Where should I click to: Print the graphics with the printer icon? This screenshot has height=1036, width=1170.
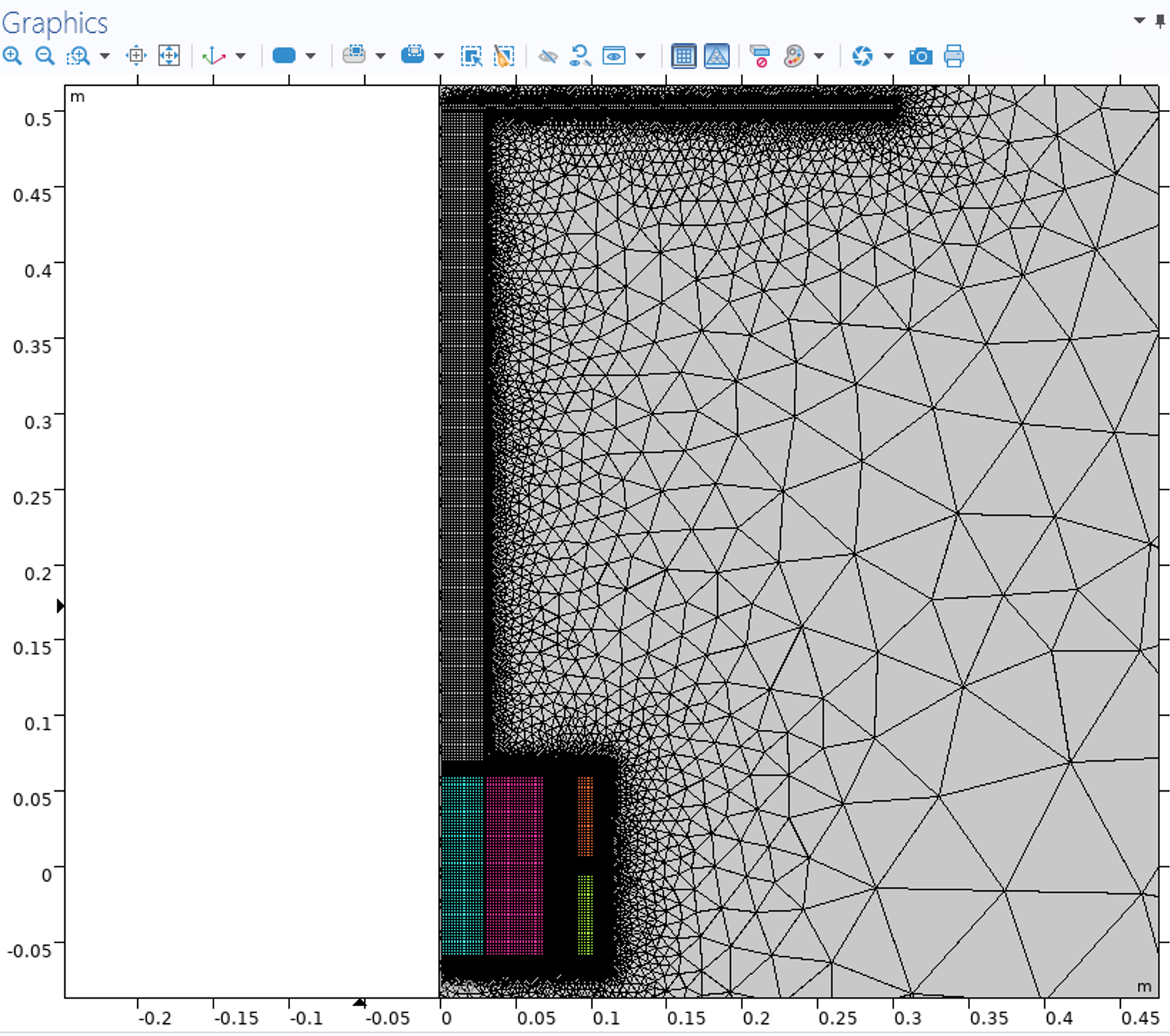[x=954, y=56]
